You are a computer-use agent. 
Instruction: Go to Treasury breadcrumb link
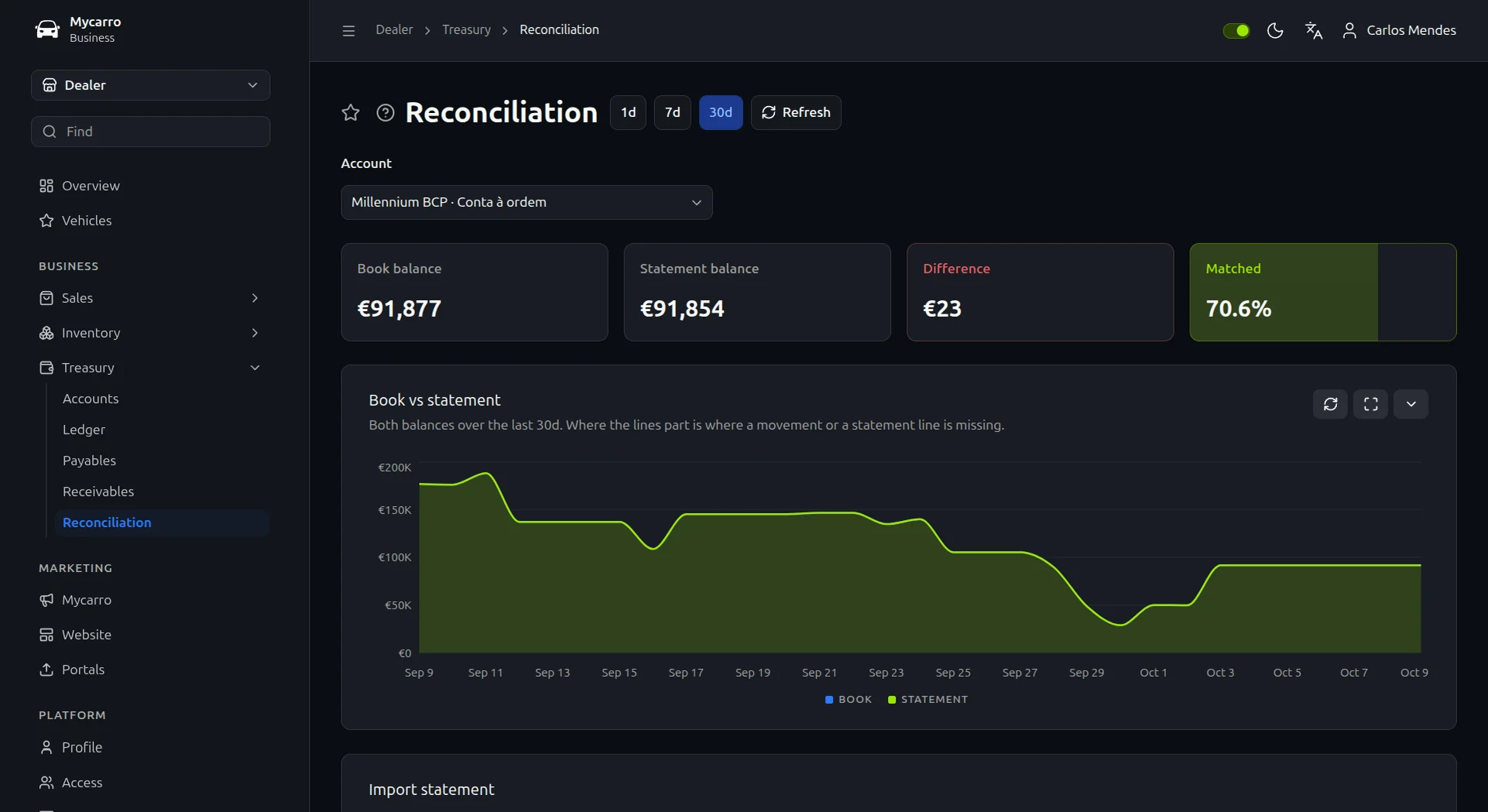(x=466, y=30)
